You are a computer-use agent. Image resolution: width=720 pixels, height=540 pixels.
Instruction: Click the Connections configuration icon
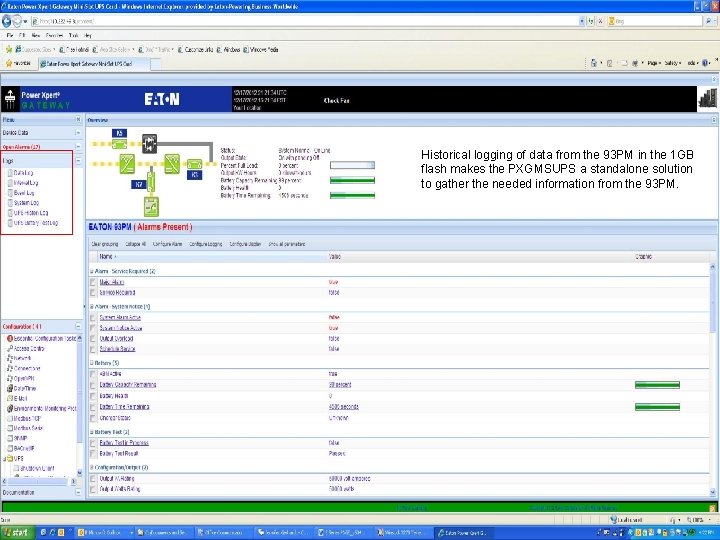coord(10,368)
